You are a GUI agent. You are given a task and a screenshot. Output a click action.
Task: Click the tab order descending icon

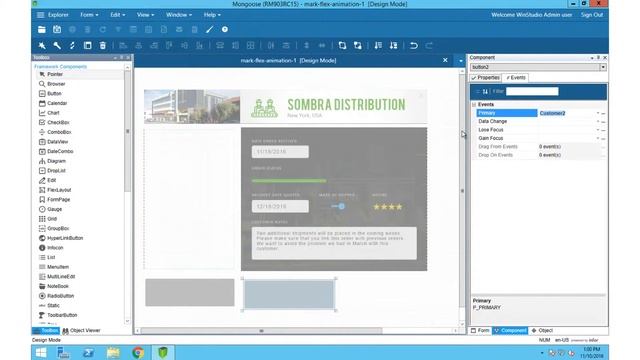pyautogui.click(x=393, y=45)
